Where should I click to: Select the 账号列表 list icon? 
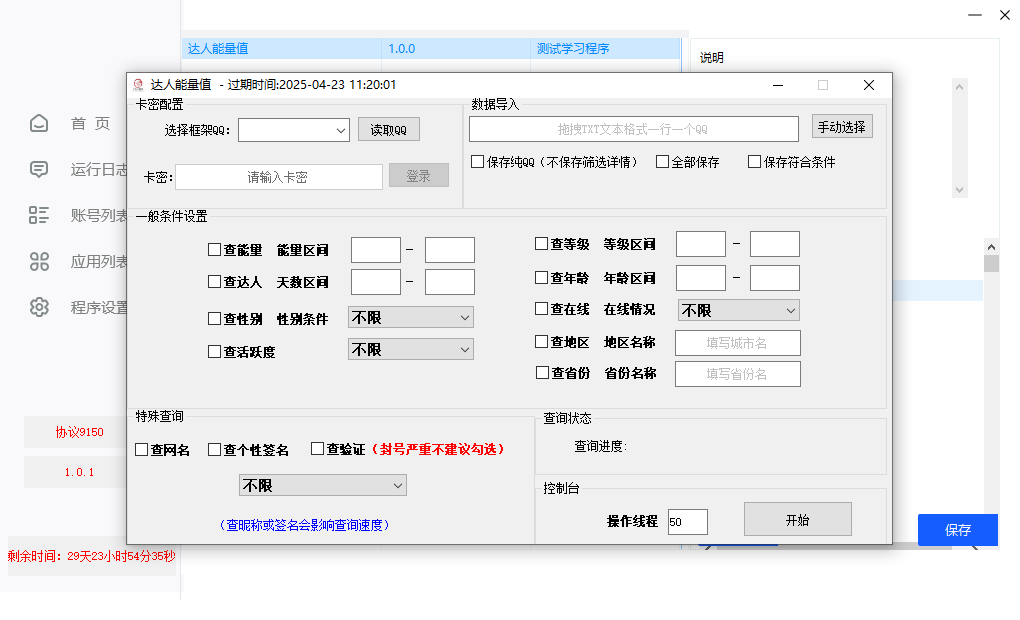click(39, 215)
